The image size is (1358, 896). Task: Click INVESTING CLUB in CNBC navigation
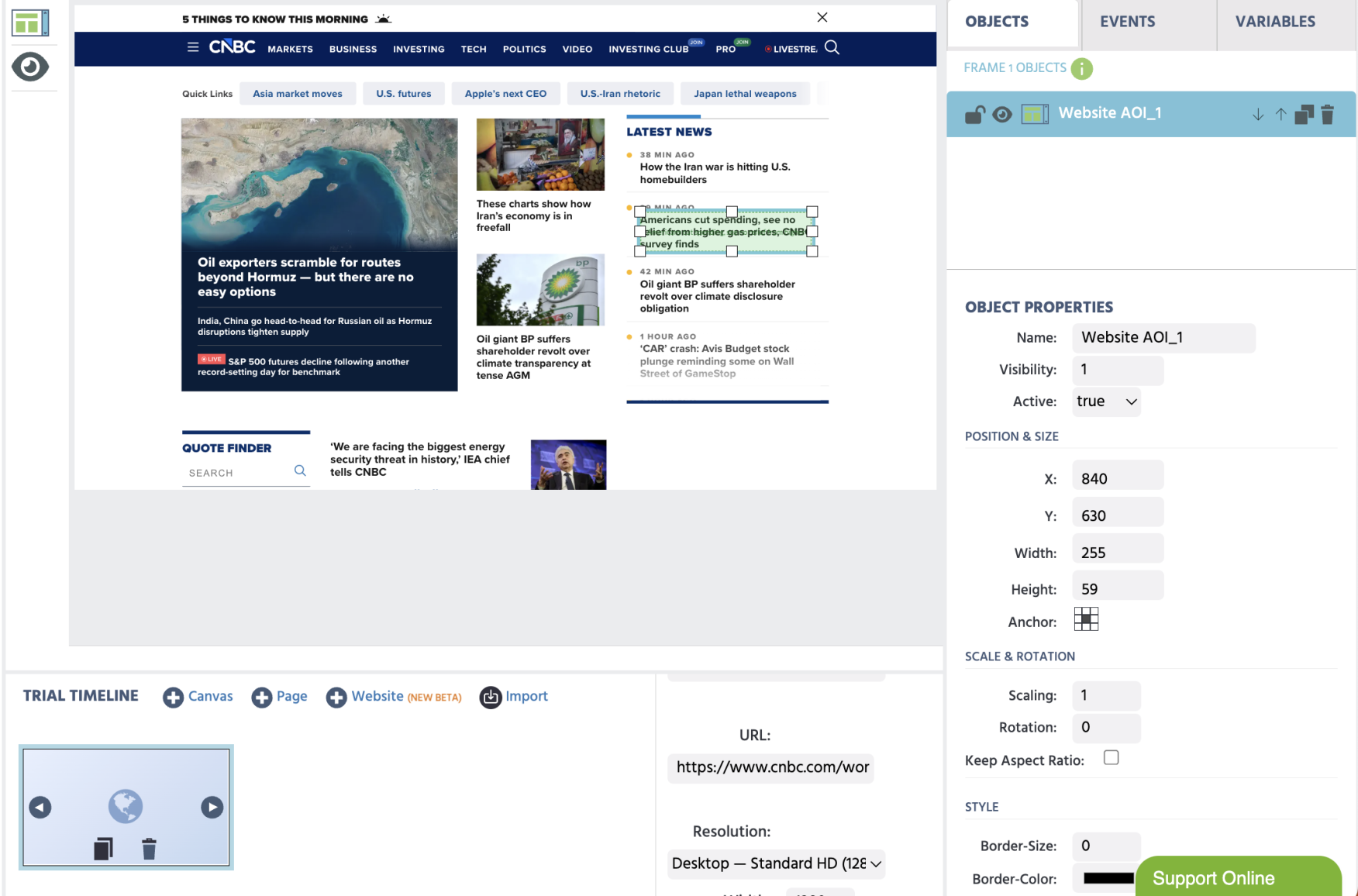(x=649, y=49)
